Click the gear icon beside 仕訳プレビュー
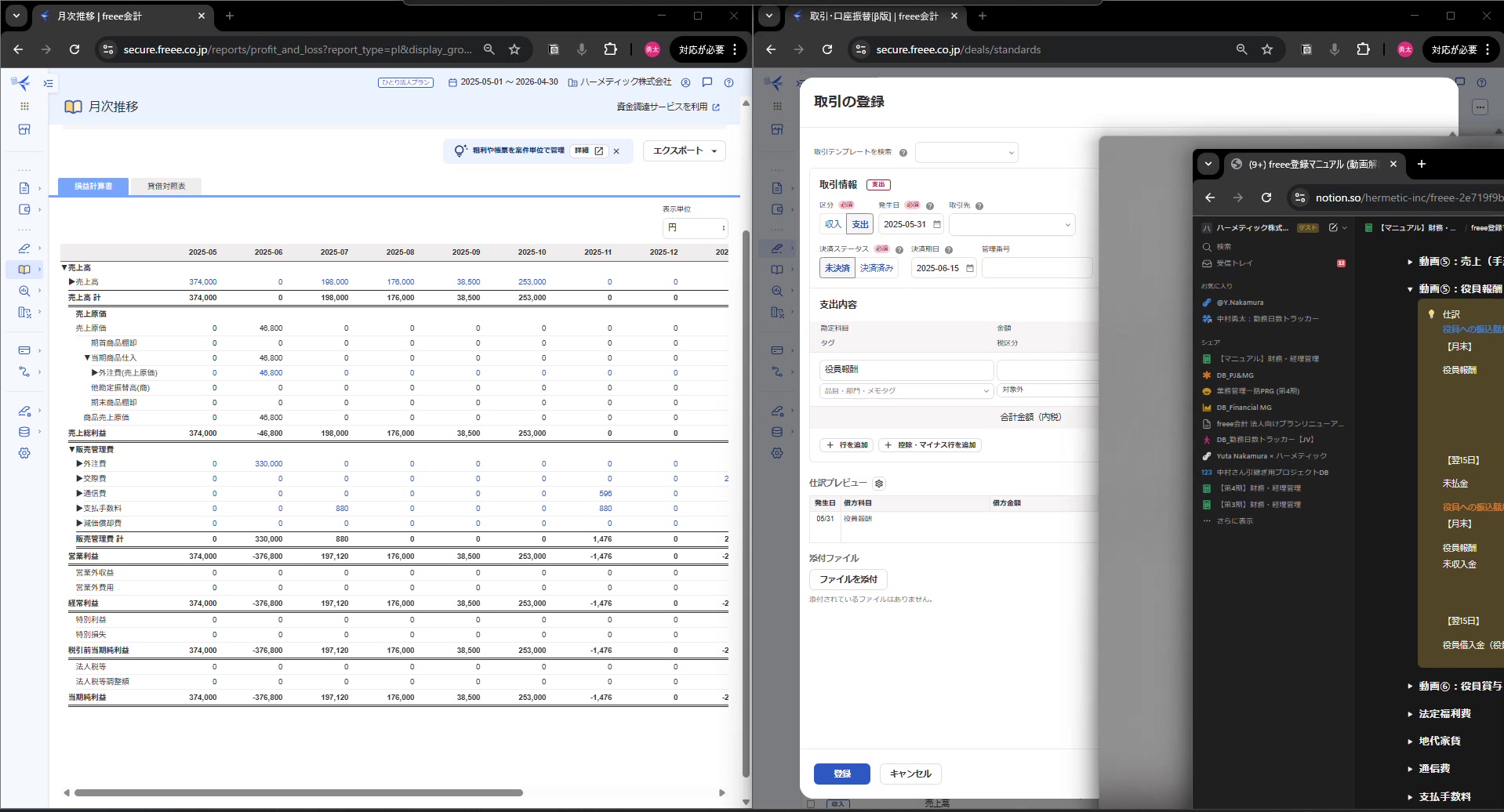This screenshot has width=1504, height=812. pos(879,484)
